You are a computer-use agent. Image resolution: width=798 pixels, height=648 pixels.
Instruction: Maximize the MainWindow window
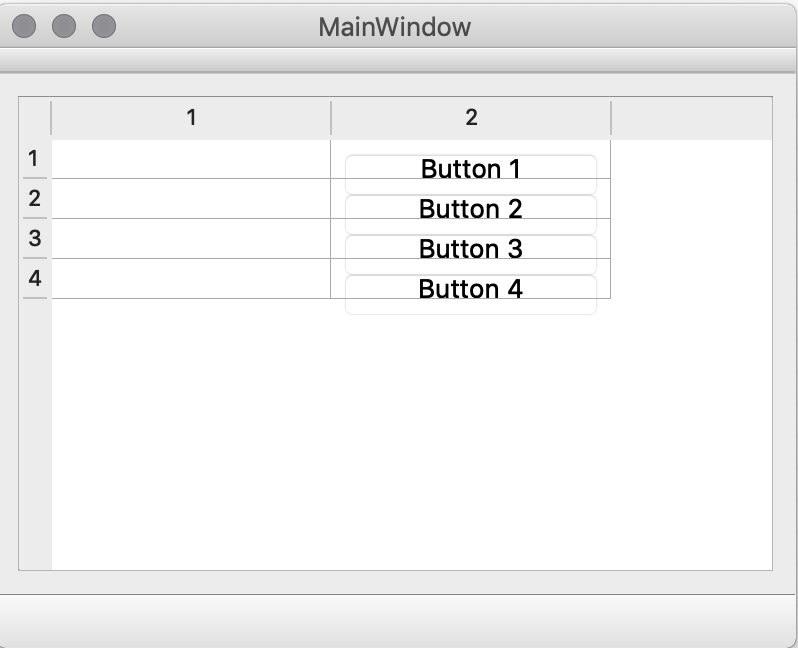click(x=104, y=27)
